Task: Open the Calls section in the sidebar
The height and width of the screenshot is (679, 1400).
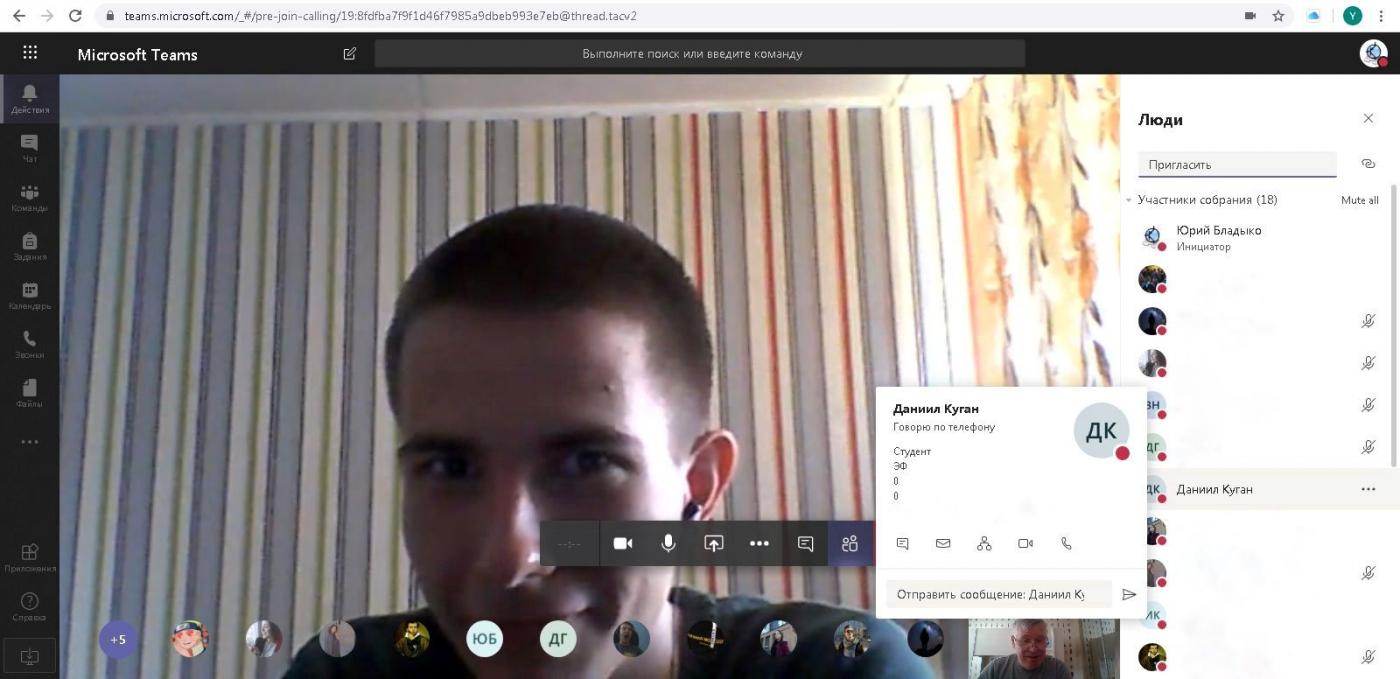Action: tap(29, 345)
